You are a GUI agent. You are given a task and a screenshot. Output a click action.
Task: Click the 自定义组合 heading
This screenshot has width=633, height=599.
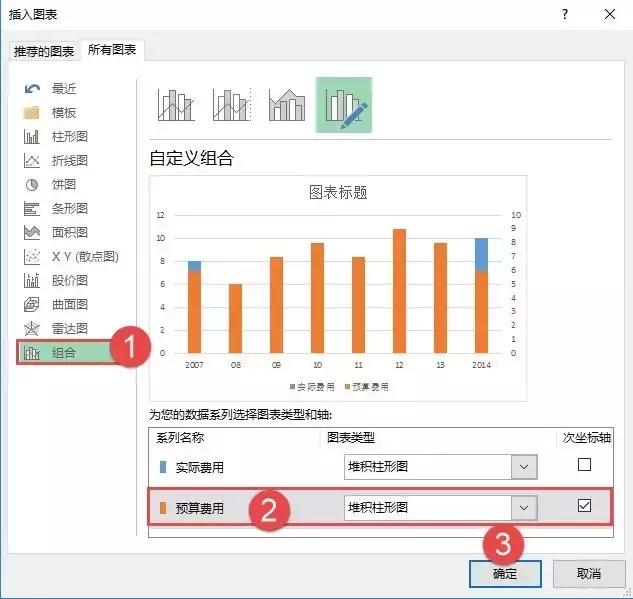point(191,158)
